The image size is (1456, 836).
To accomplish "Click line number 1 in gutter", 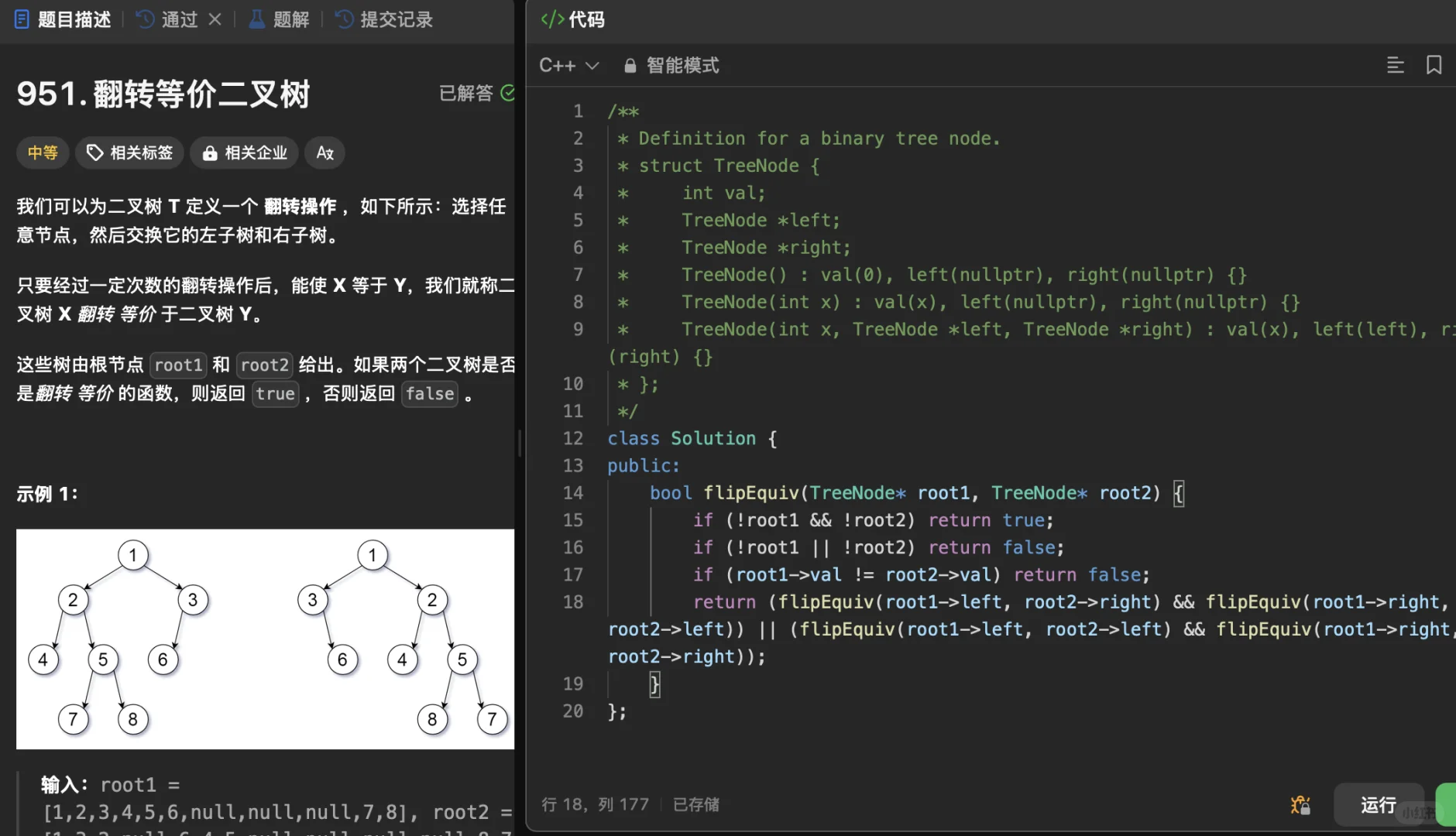I will pos(578,111).
